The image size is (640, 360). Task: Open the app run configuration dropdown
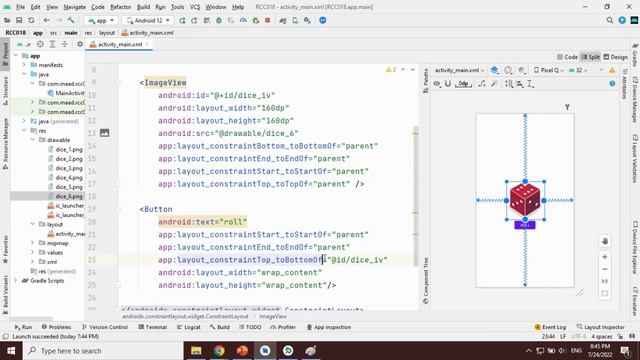(100, 20)
